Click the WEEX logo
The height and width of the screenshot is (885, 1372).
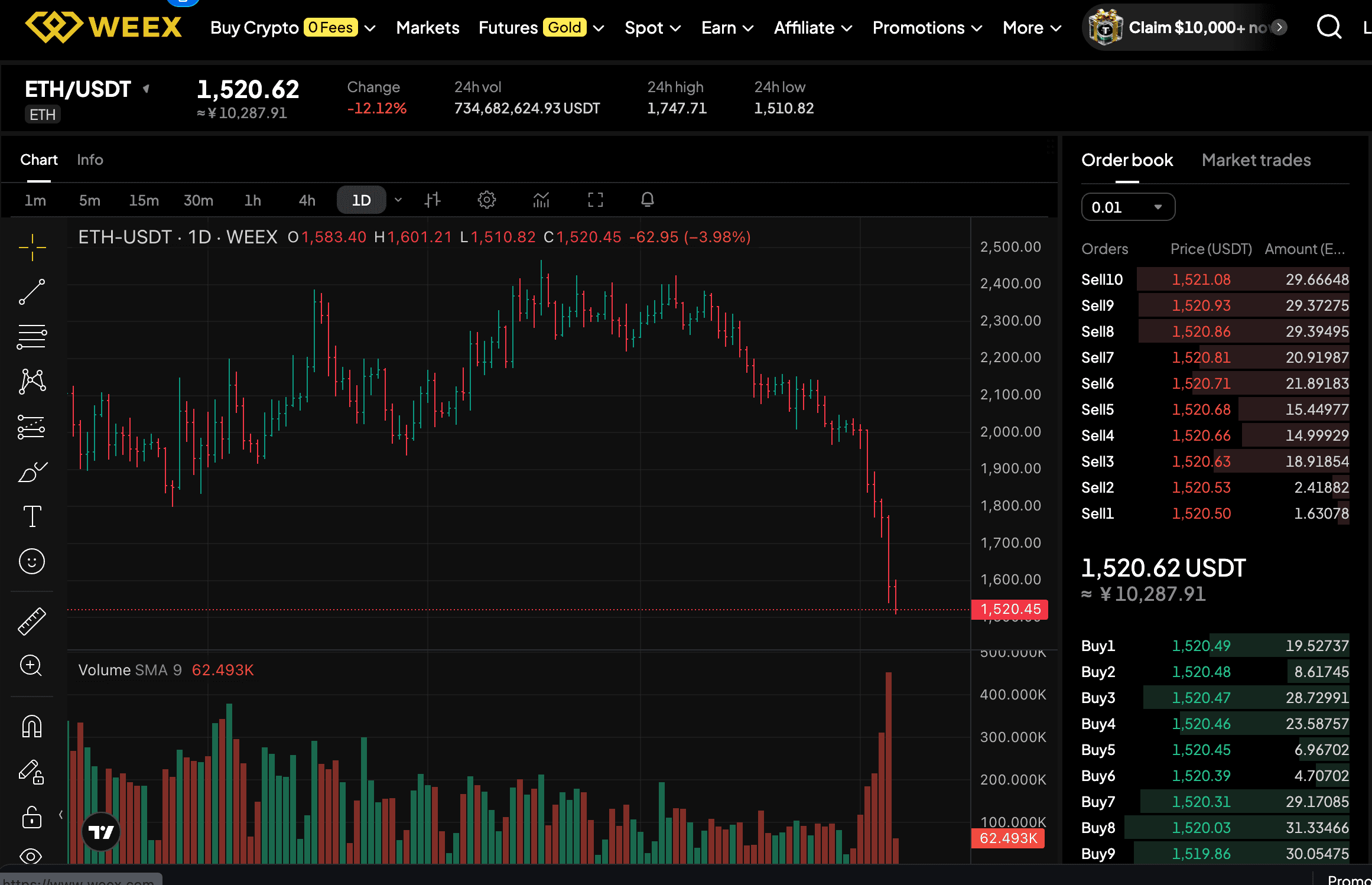(104, 27)
